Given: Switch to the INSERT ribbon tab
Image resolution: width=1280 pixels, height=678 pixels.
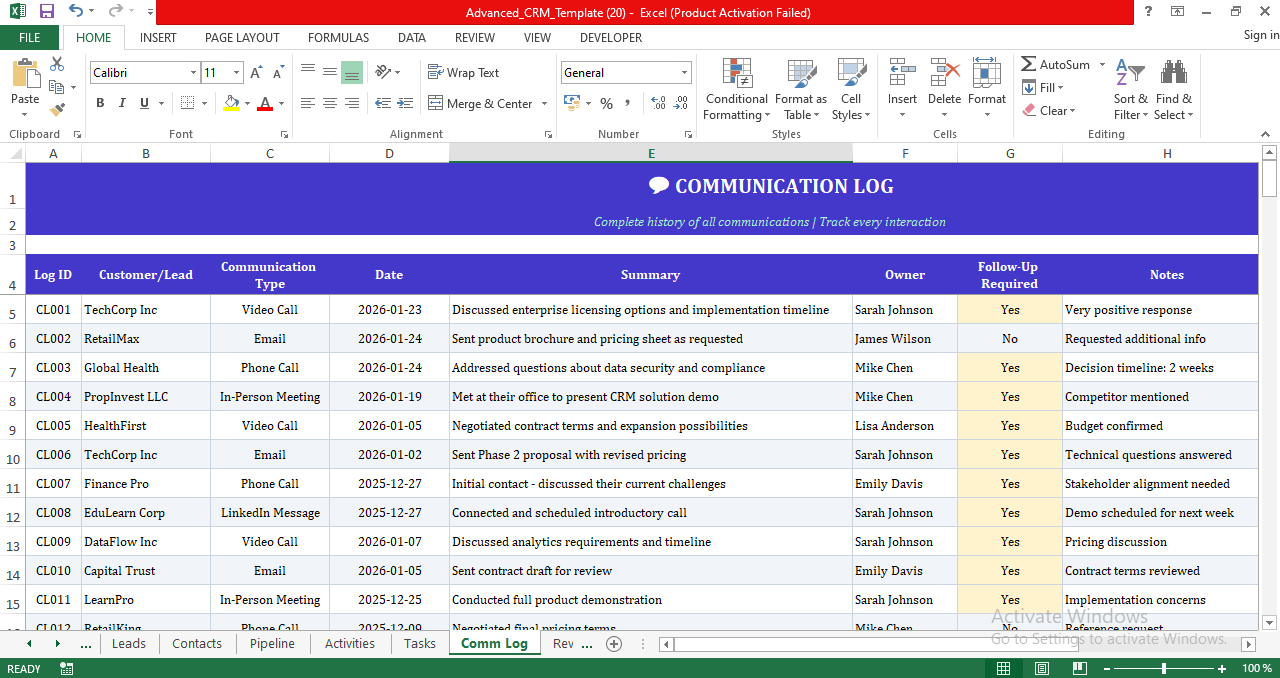Looking at the screenshot, I should (158, 37).
